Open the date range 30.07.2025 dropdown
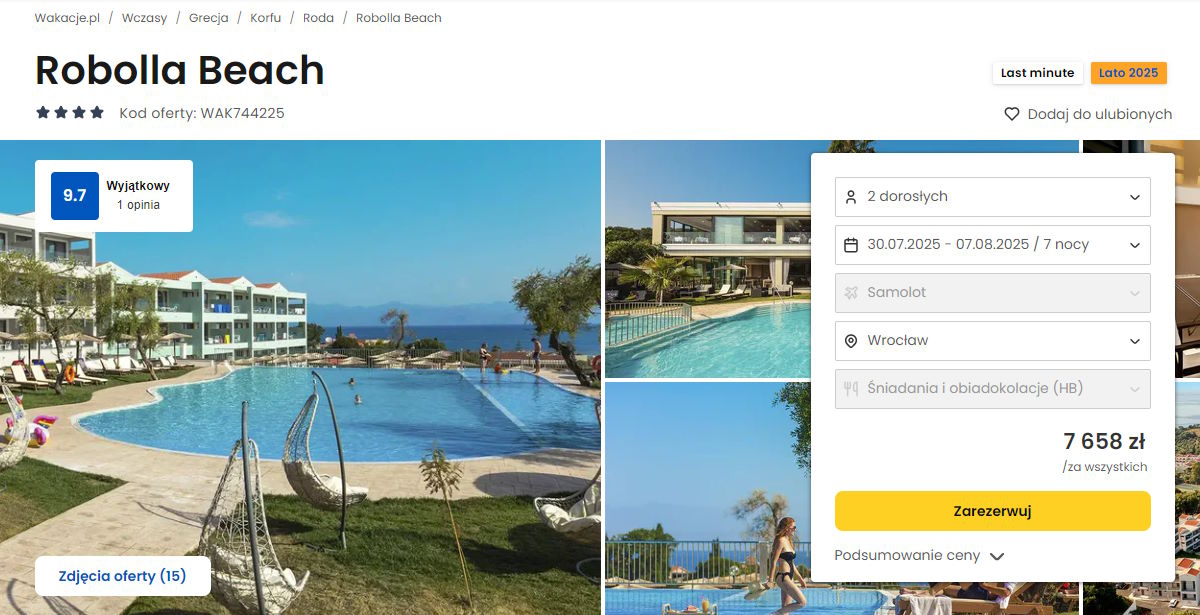 pyautogui.click(x=993, y=245)
